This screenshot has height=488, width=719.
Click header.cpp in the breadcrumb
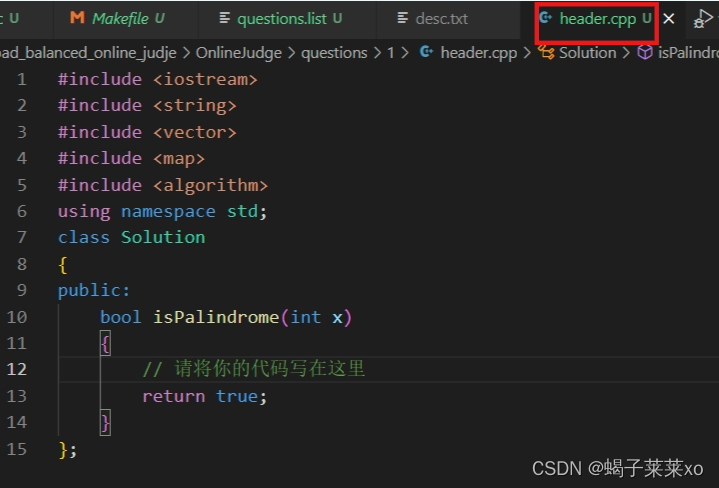tap(478, 53)
